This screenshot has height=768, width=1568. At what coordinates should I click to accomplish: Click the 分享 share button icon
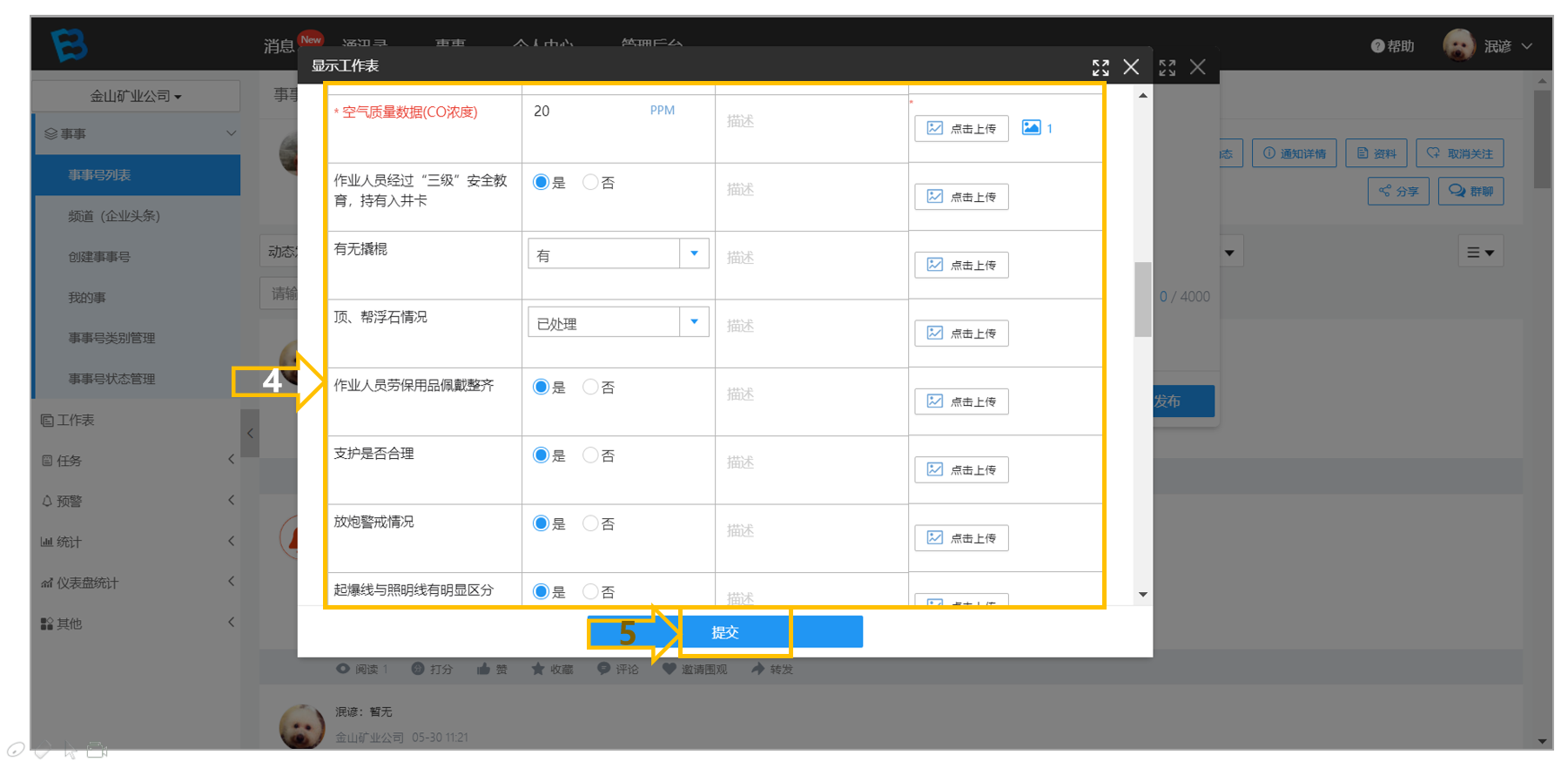click(x=1384, y=191)
